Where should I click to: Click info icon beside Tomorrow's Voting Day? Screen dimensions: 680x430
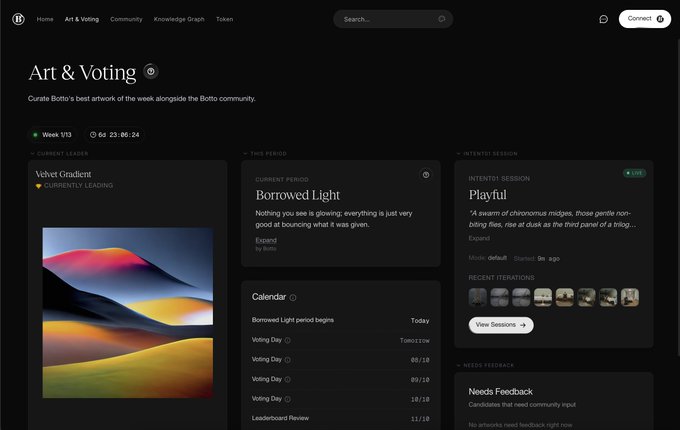click(288, 340)
